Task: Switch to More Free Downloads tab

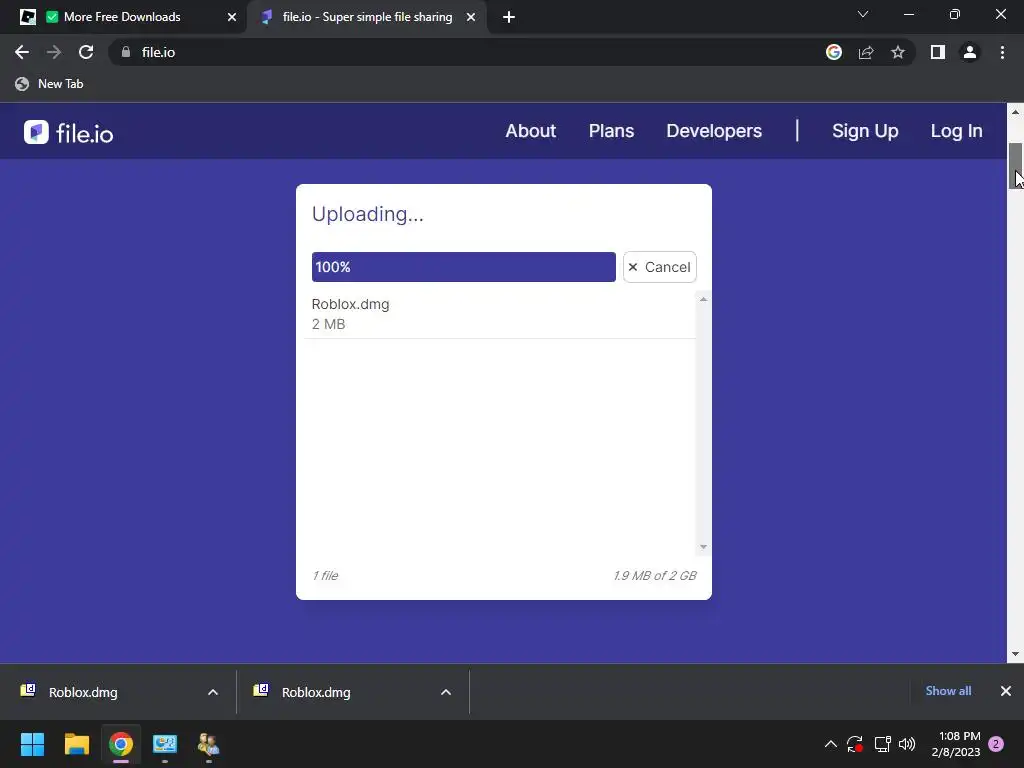Action: pyautogui.click(x=122, y=17)
